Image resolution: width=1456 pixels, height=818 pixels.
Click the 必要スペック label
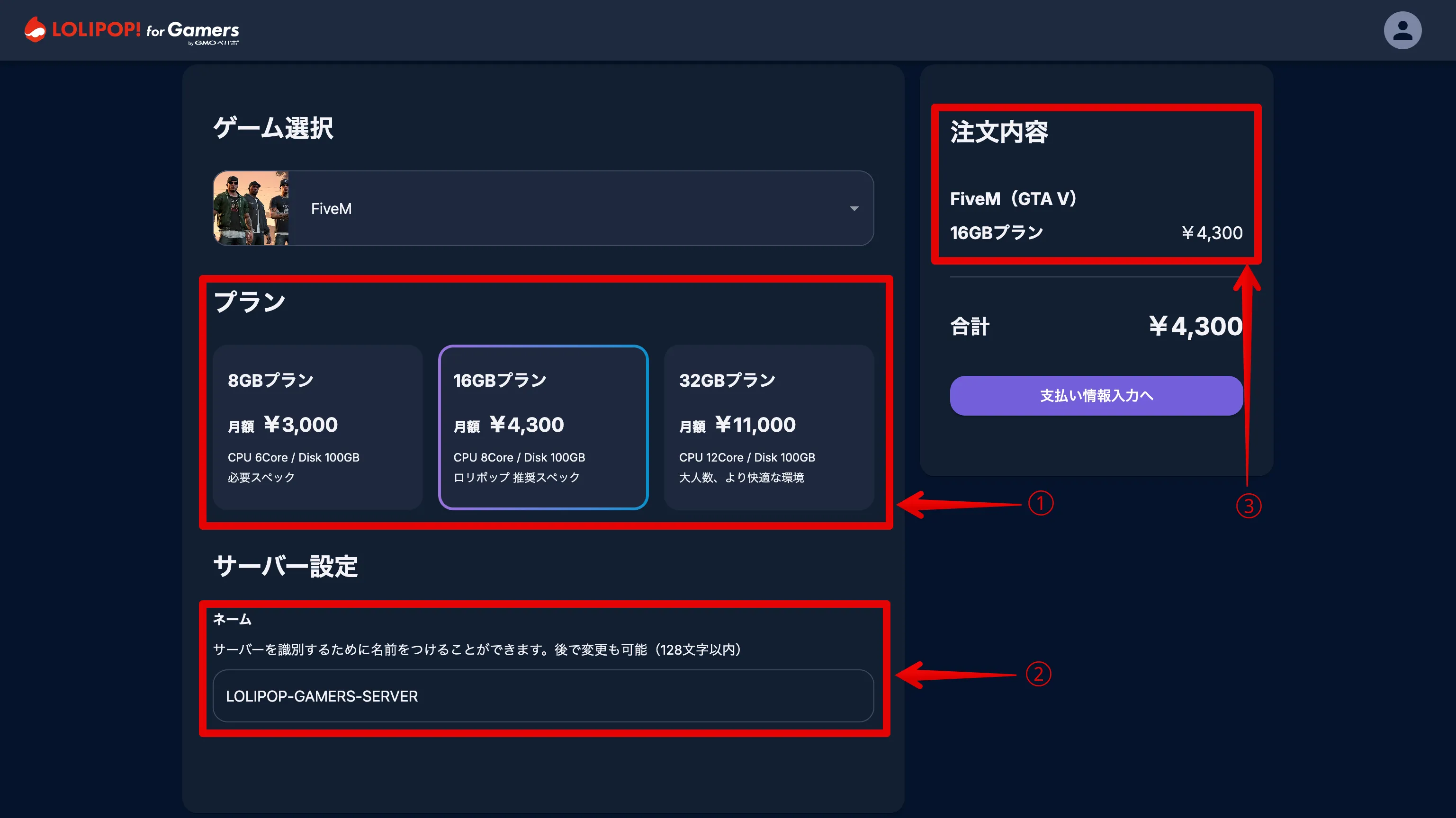click(261, 478)
